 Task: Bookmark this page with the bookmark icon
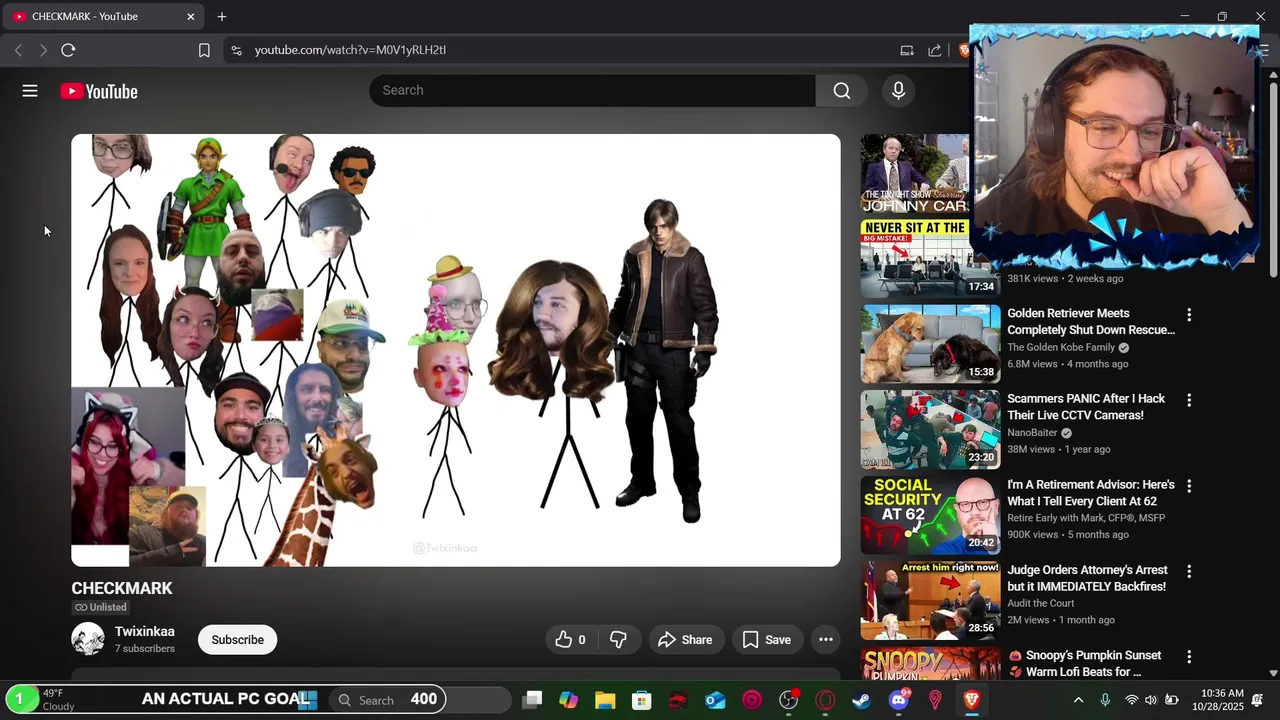point(204,50)
